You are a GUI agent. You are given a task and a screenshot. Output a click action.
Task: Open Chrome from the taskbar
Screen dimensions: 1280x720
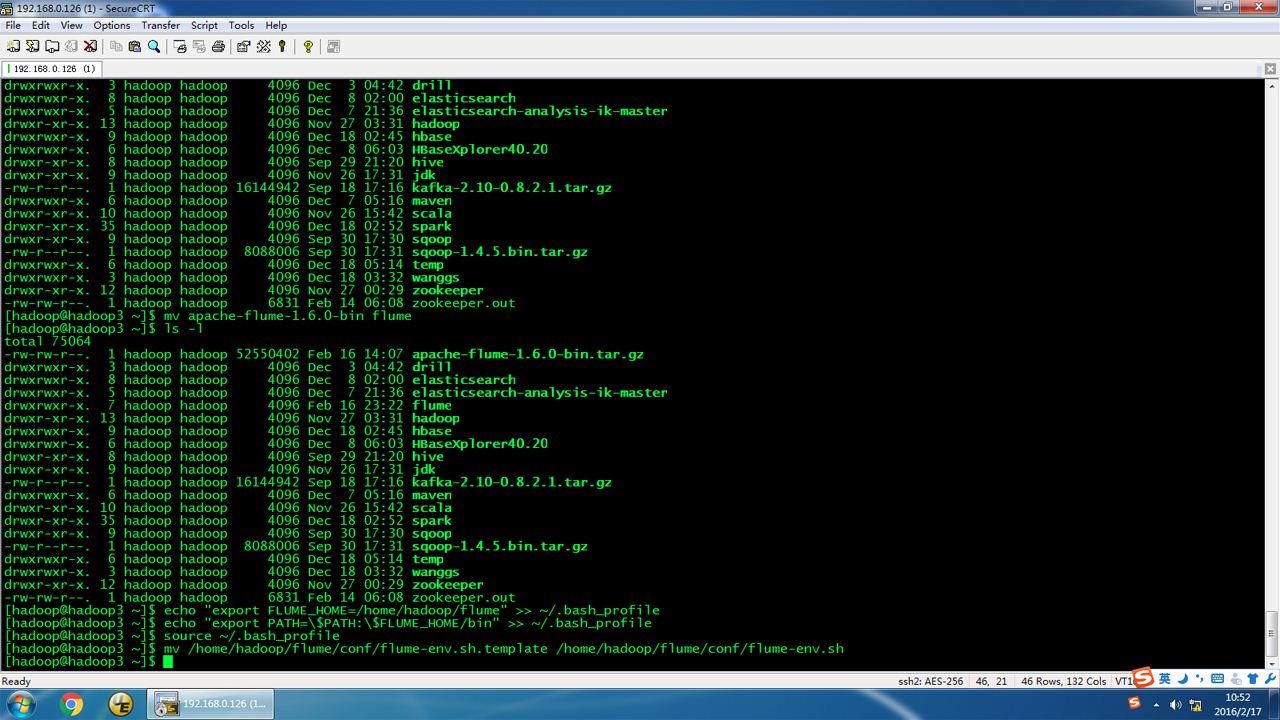pyautogui.click(x=72, y=705)
